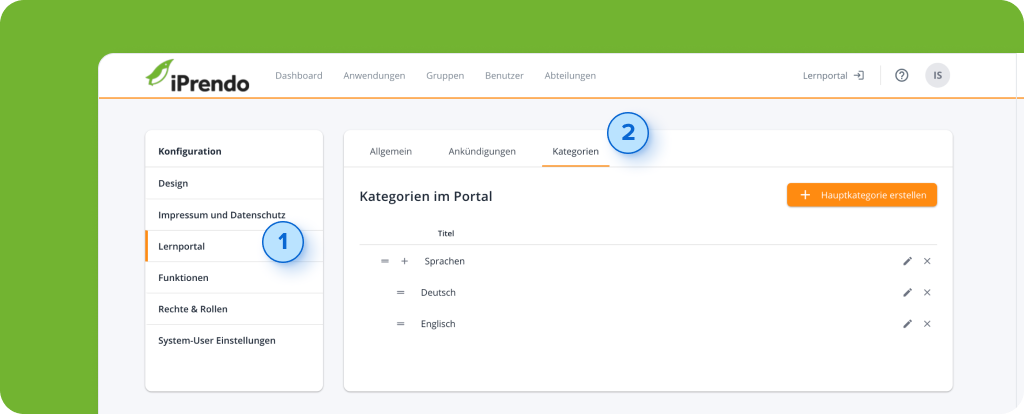Open the IS user avatar menu

point(937,75)
